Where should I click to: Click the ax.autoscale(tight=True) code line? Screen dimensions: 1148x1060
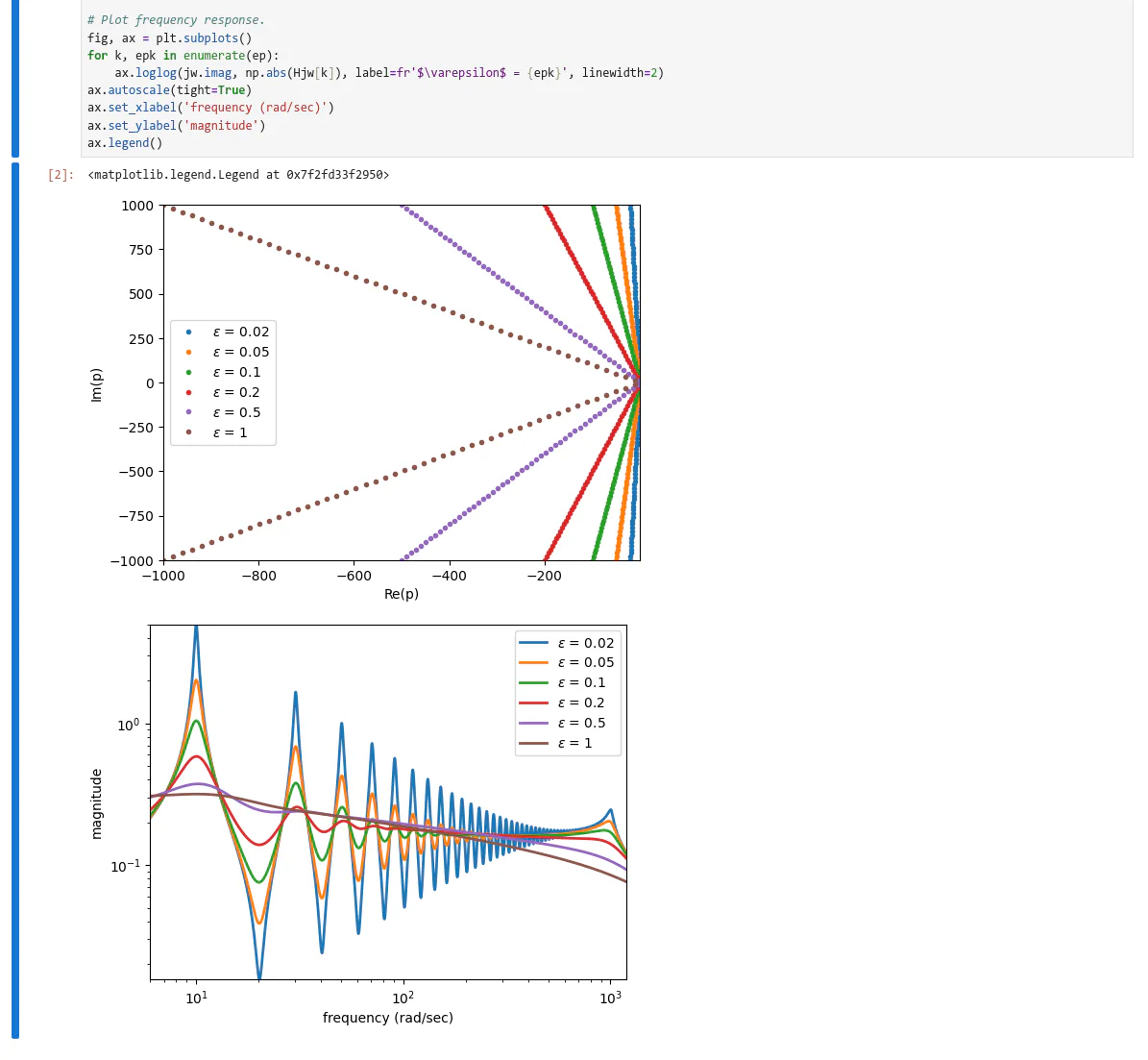(169, 90)
